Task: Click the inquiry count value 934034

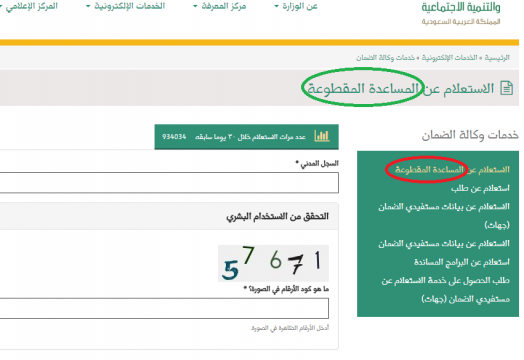Action: coord(174,137)
